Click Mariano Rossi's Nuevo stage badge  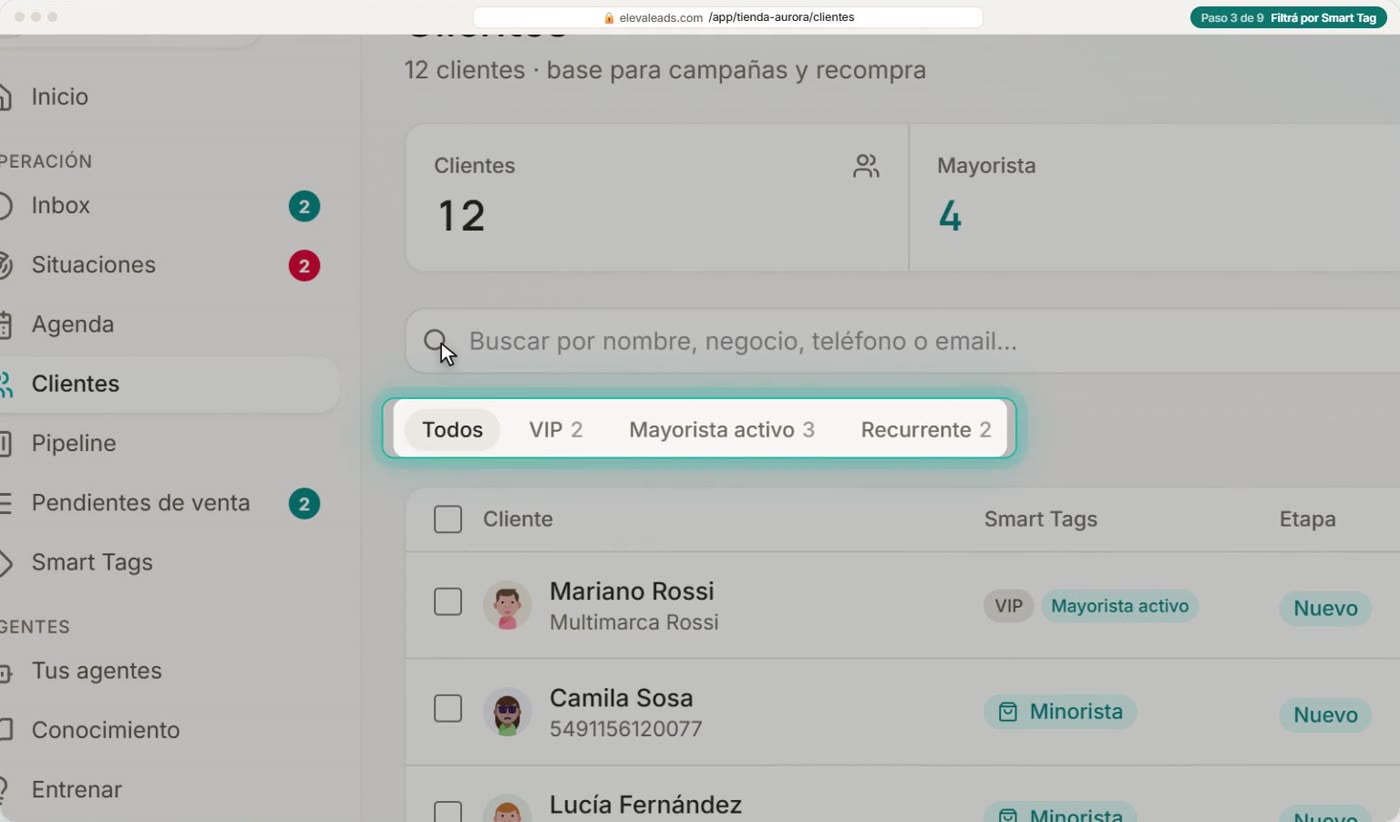(1325, 608)
